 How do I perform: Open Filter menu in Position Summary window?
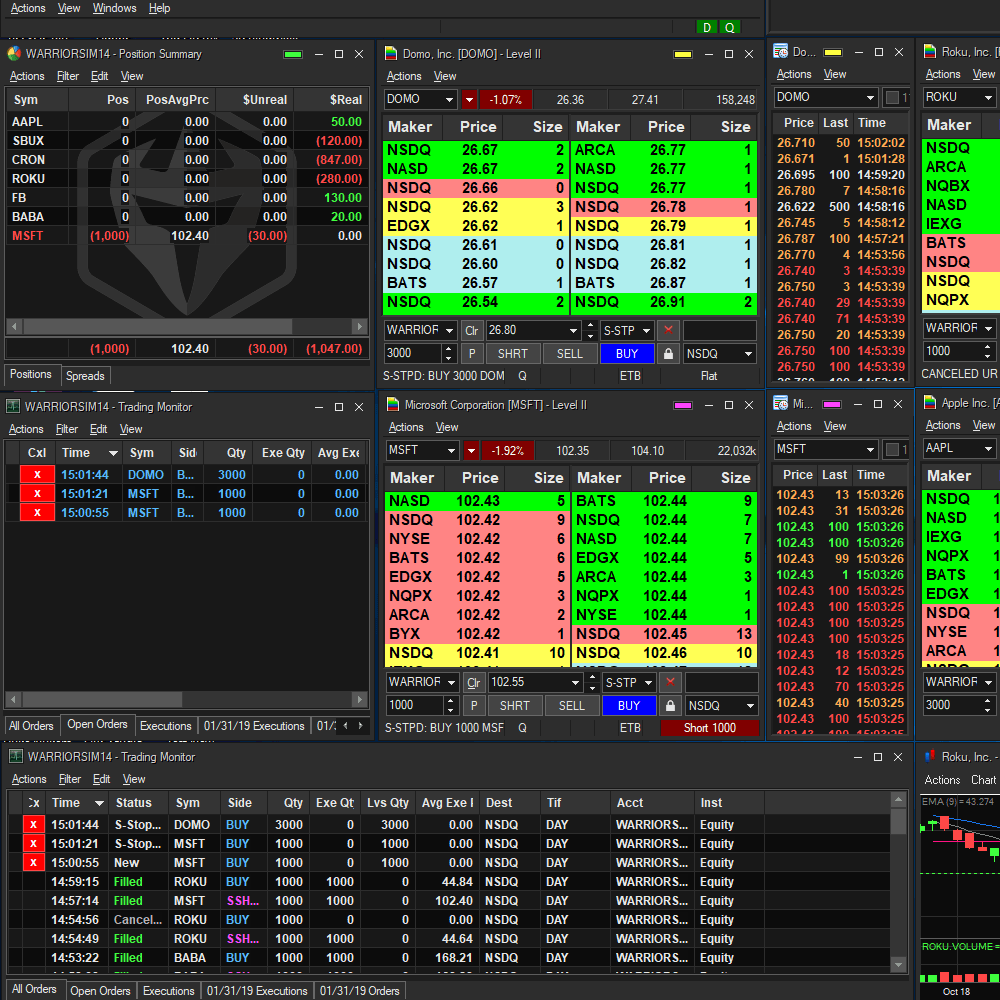click(x=68, y=76)
